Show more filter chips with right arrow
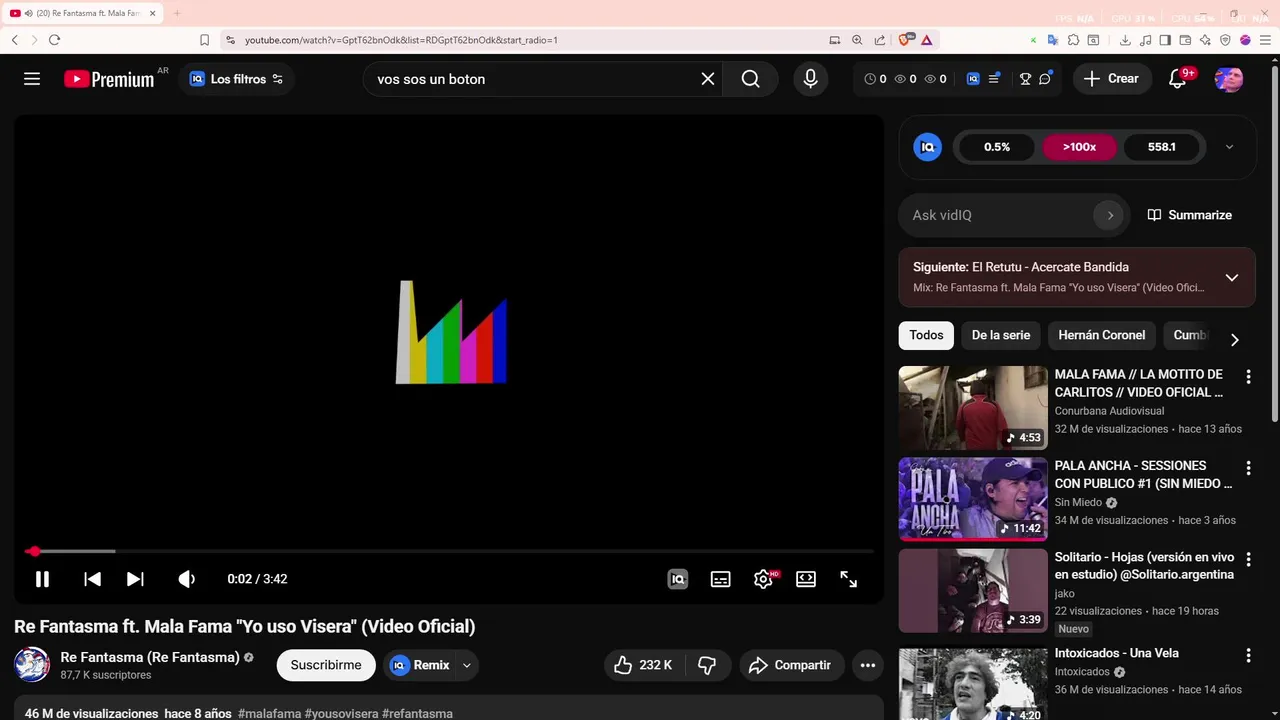The height and width of the screenshot is (720, 1280). pos(1234,340)
